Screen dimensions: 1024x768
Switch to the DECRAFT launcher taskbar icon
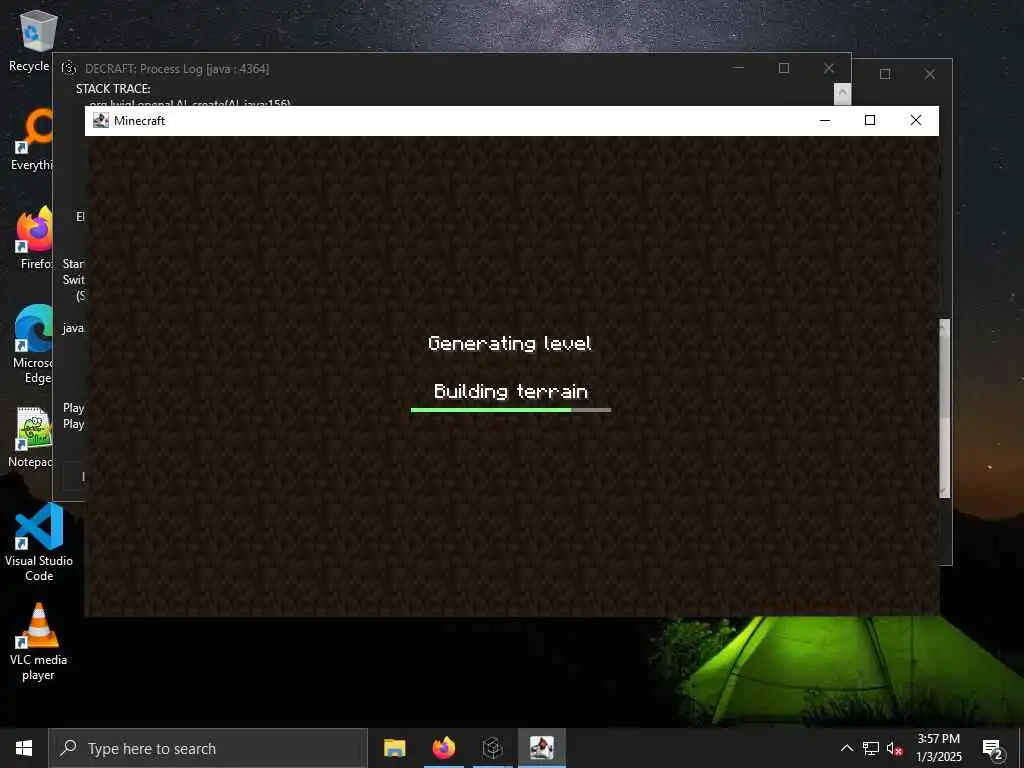[x=492, y=748]
